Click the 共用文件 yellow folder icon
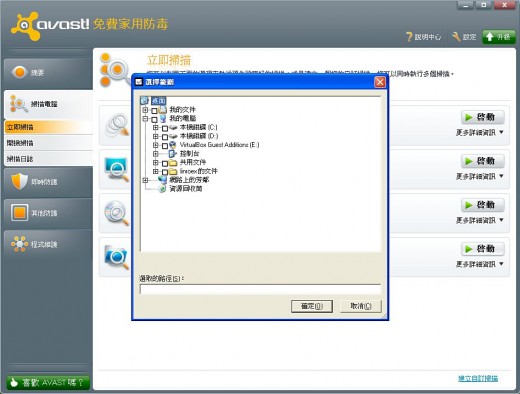520x394 pixels. (x=173, y=163)
